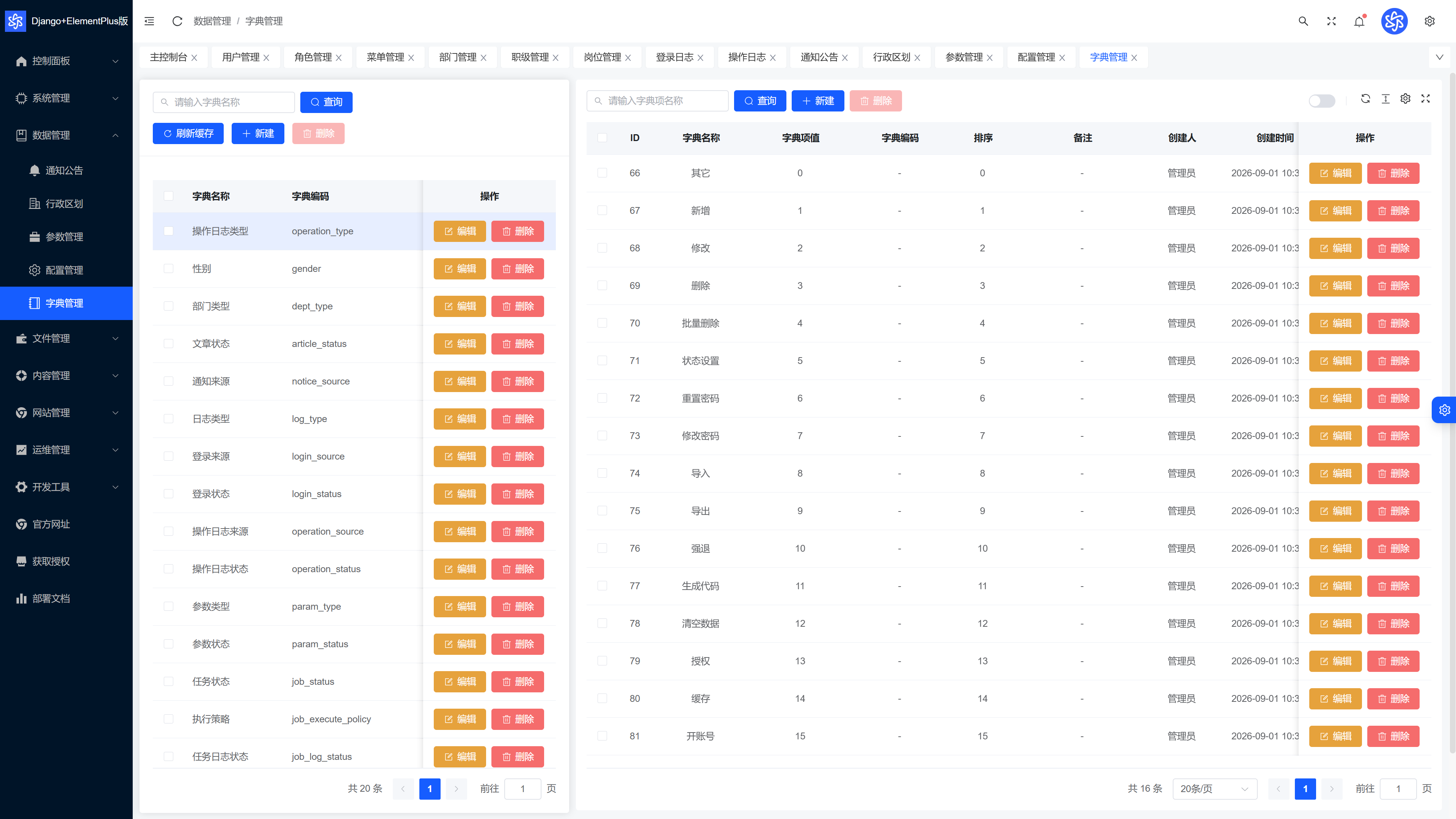This screenshot has height=819, width=1456.
Task: Open the search magnifier in the top bar
Action: (x=1304, y=21)
